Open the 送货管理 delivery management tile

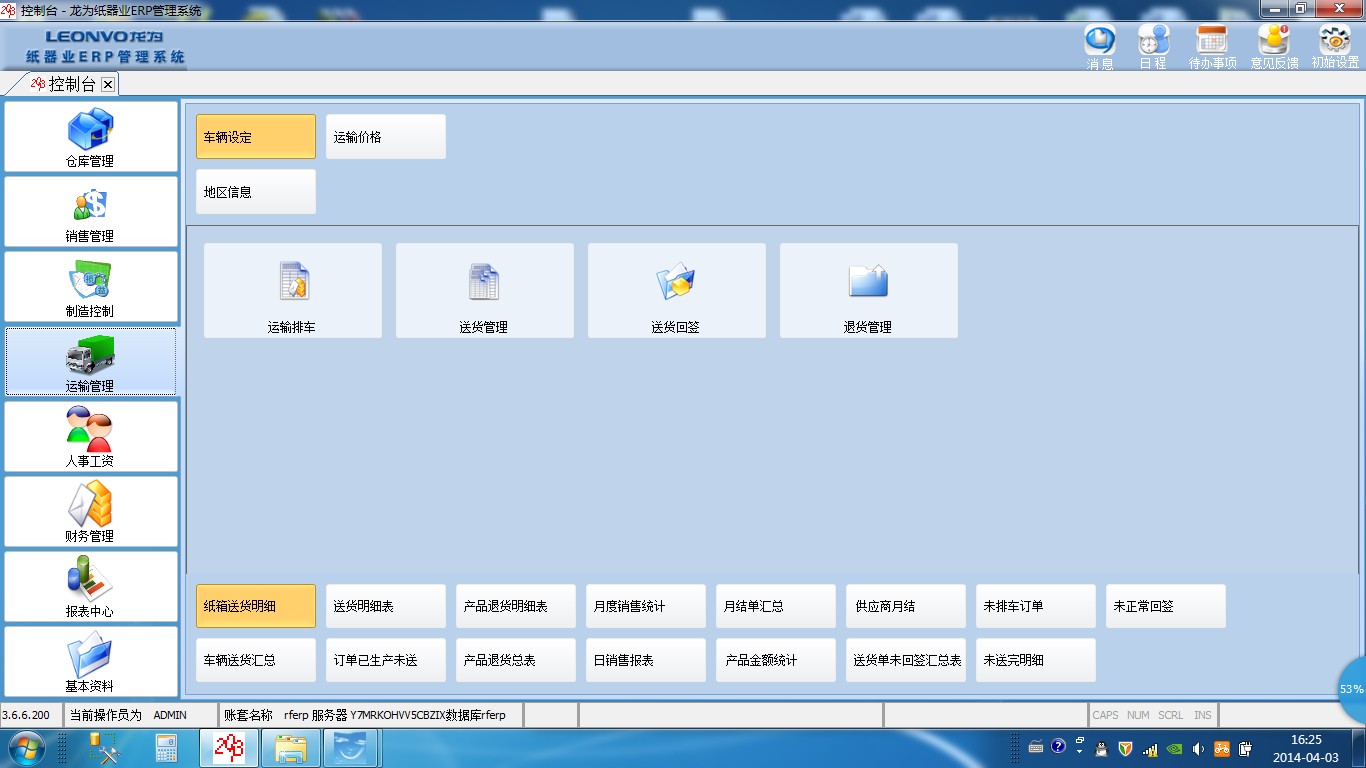click(x=484, y=291)
